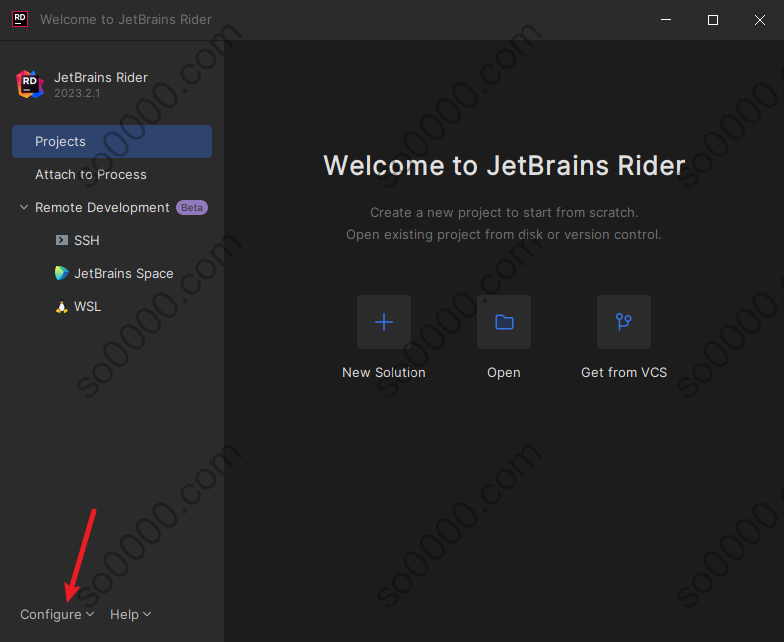Open the Help dropdown menu

point(130,614)
